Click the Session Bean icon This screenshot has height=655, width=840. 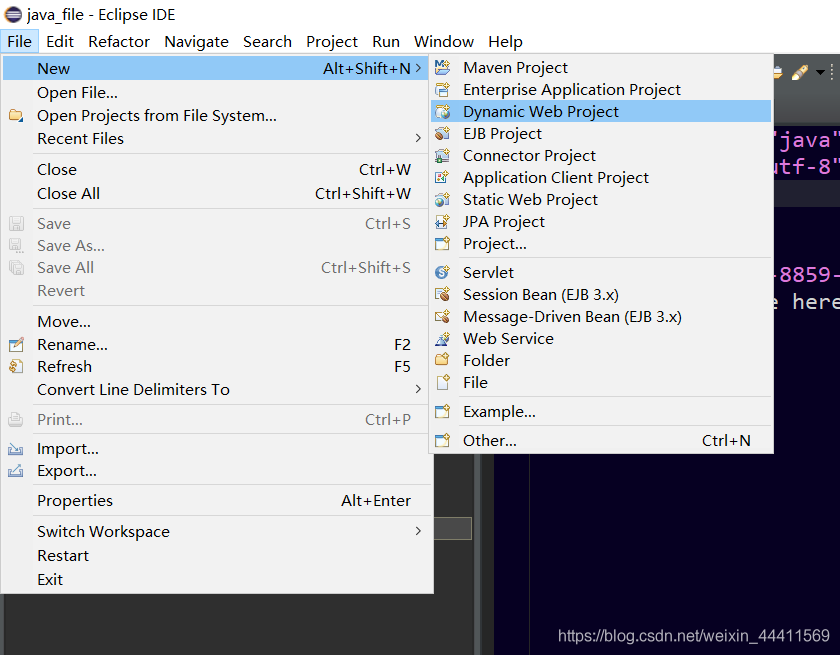point(442,295)
